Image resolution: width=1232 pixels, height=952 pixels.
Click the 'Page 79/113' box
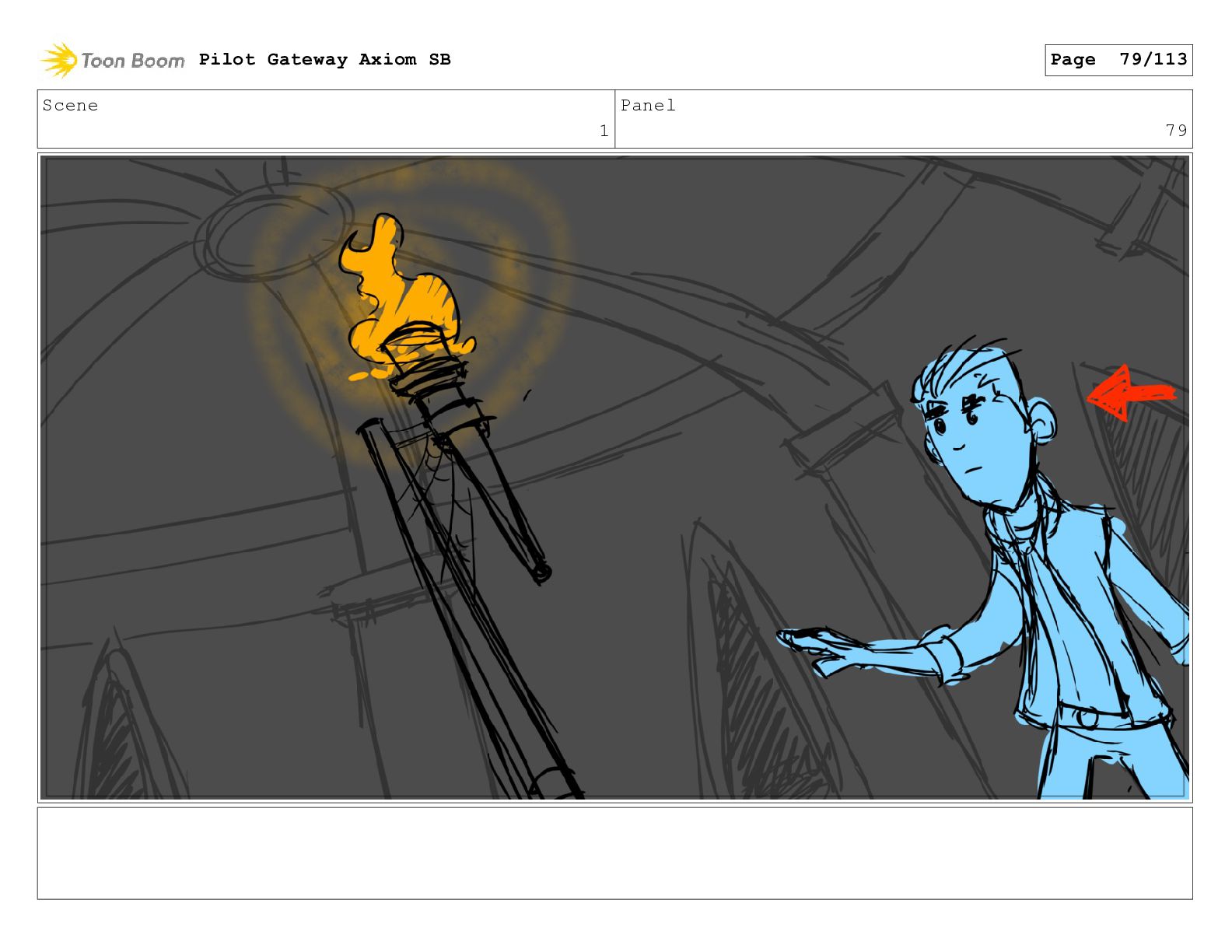pyautogui.click(x=1118, y=60)
